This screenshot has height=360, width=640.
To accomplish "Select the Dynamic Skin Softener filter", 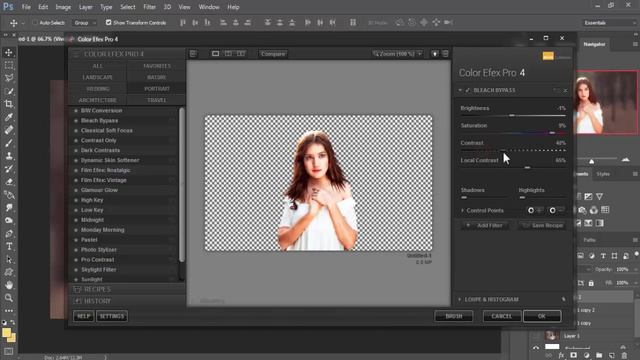I will pyautogui.click(x=110, y=160).
